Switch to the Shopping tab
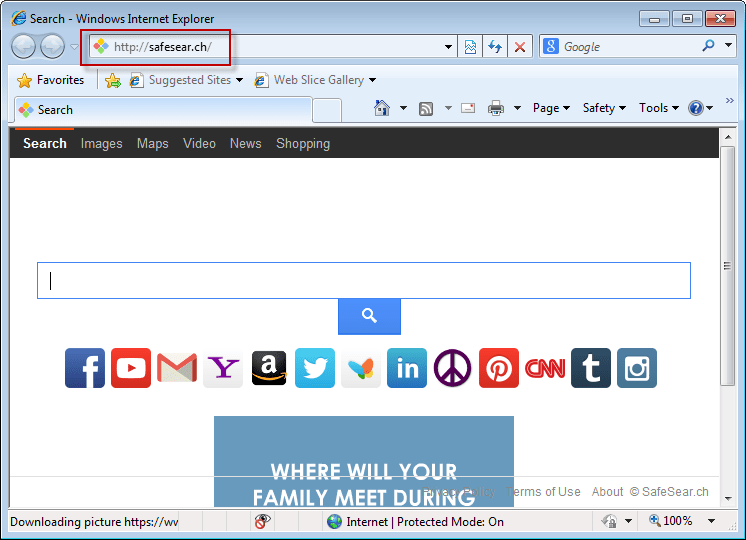The width and height of the screenshot is (746, 540). point(303,144)
